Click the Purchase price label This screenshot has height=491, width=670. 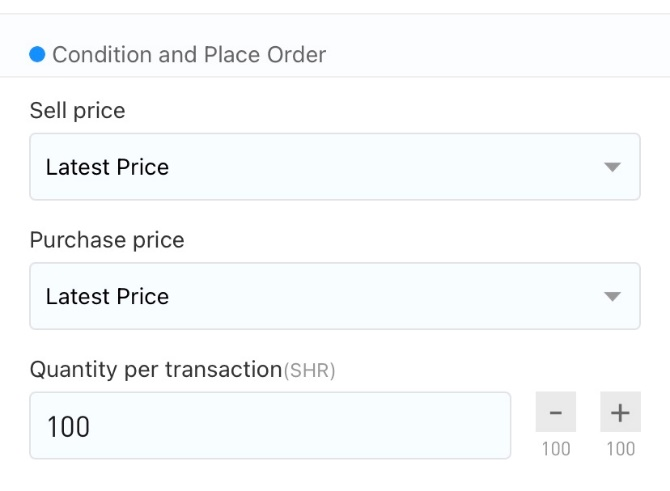(107, 240)
